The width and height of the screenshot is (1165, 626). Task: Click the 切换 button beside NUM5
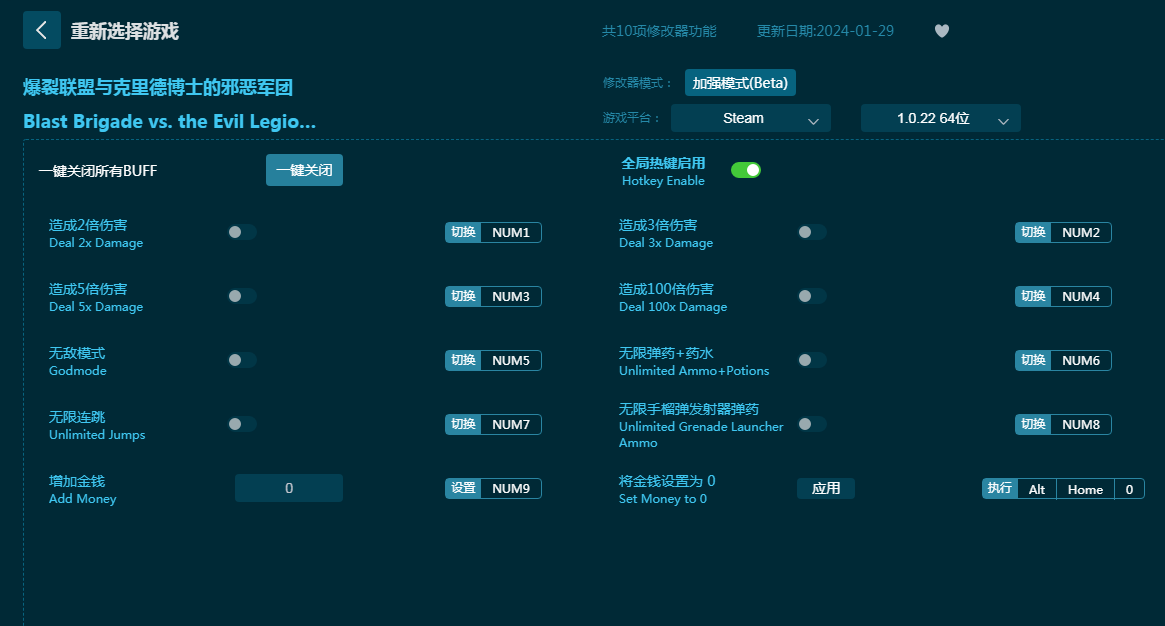463,360
